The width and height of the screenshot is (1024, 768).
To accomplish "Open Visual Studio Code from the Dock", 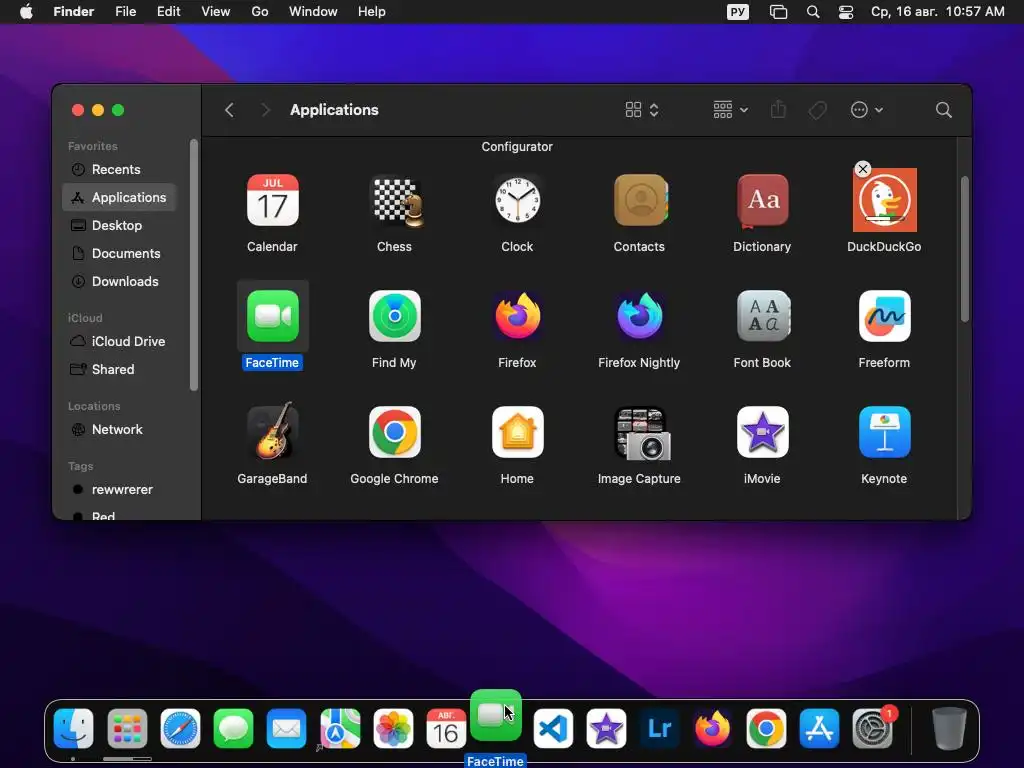I will pos(553,728).
